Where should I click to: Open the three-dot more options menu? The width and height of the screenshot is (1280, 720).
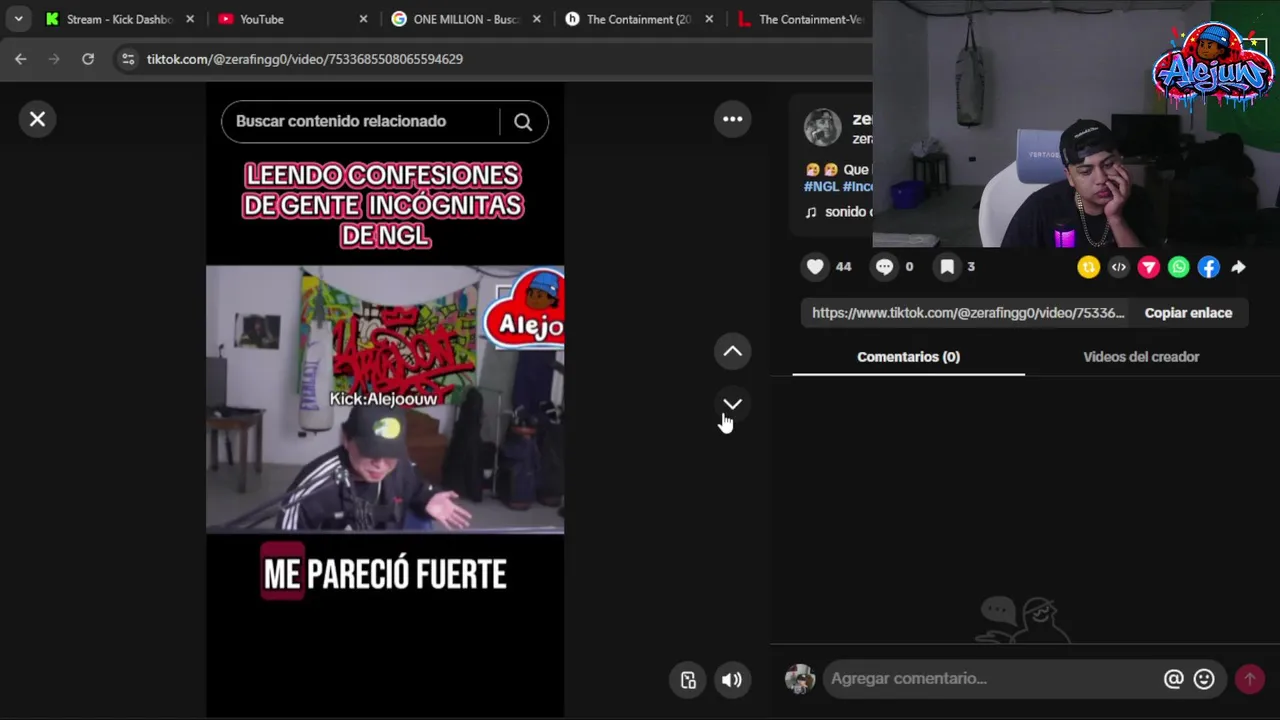pyautogui.click(x=733, y=119)
